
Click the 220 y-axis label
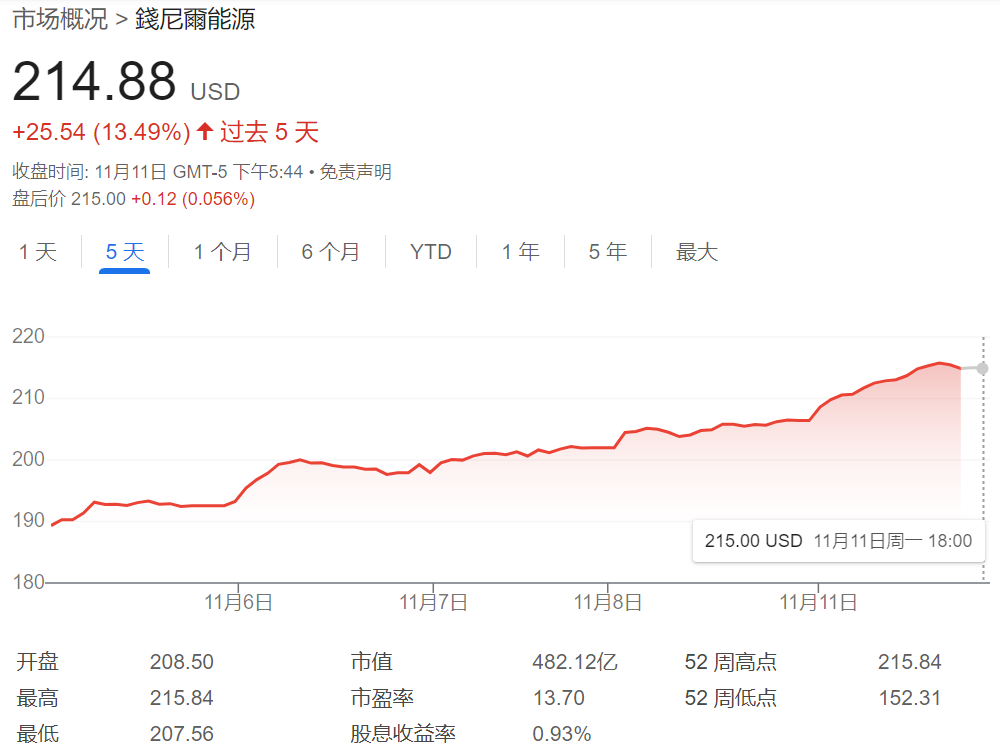(29, 336)
